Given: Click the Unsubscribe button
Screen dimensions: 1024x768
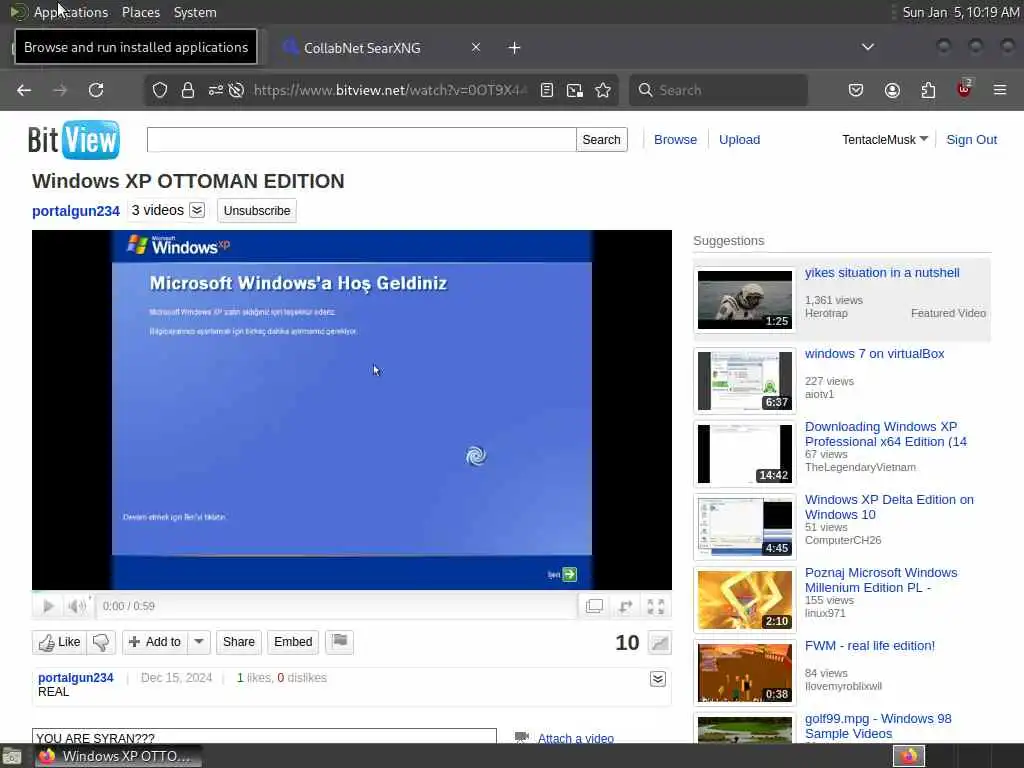Looking at the screenshot, I should 257,211.
